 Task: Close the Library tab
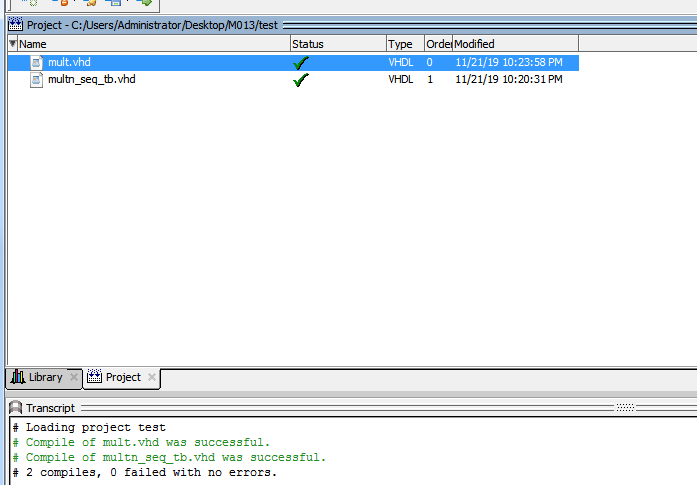74,377
